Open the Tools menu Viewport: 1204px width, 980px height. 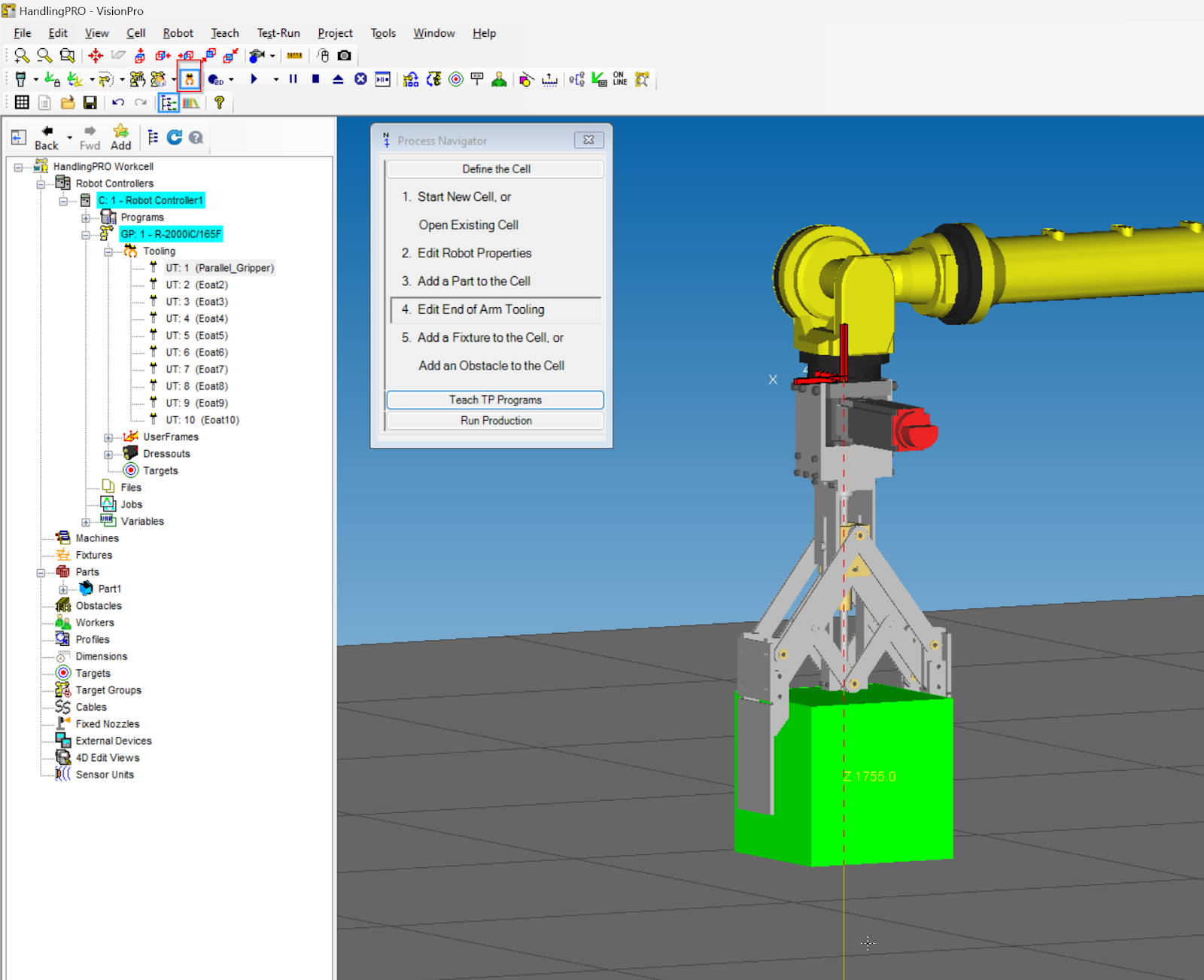[x=383, y=33]
